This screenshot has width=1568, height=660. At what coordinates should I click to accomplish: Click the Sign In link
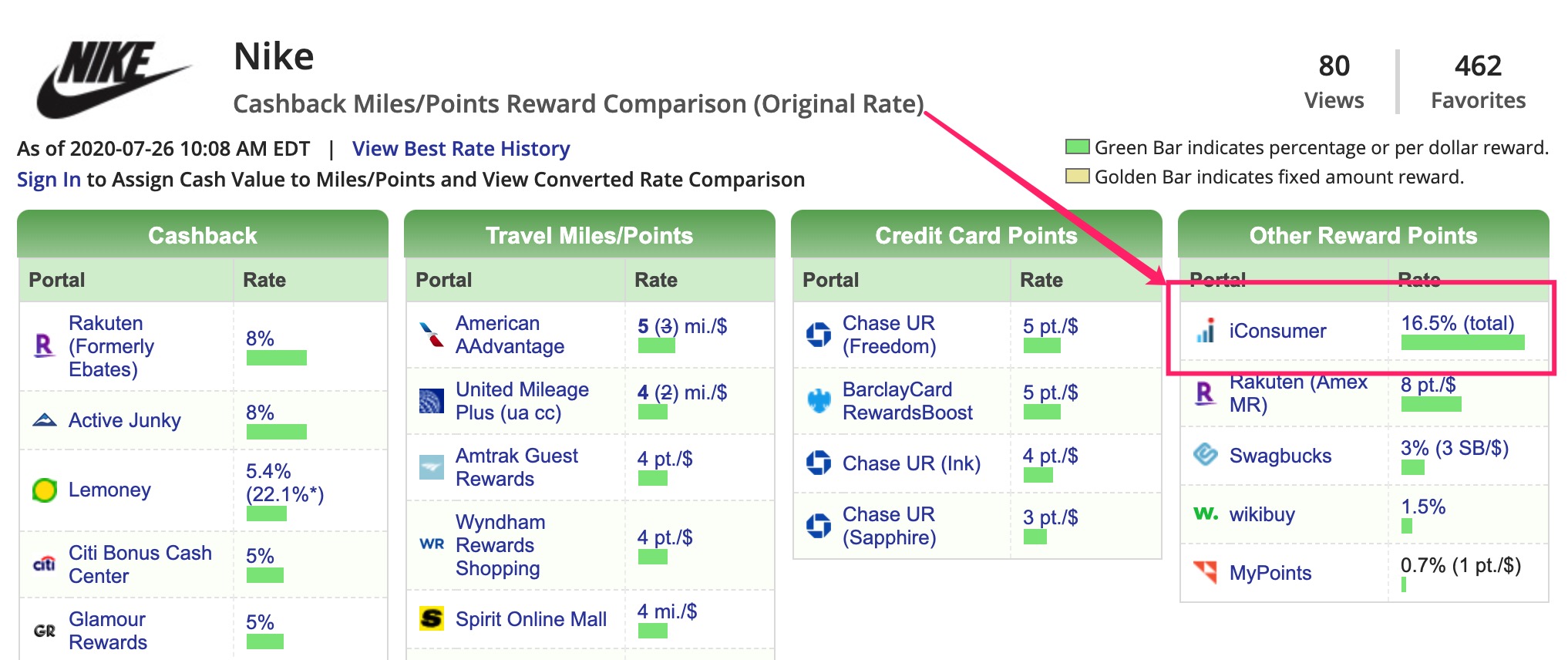(49, 180)
